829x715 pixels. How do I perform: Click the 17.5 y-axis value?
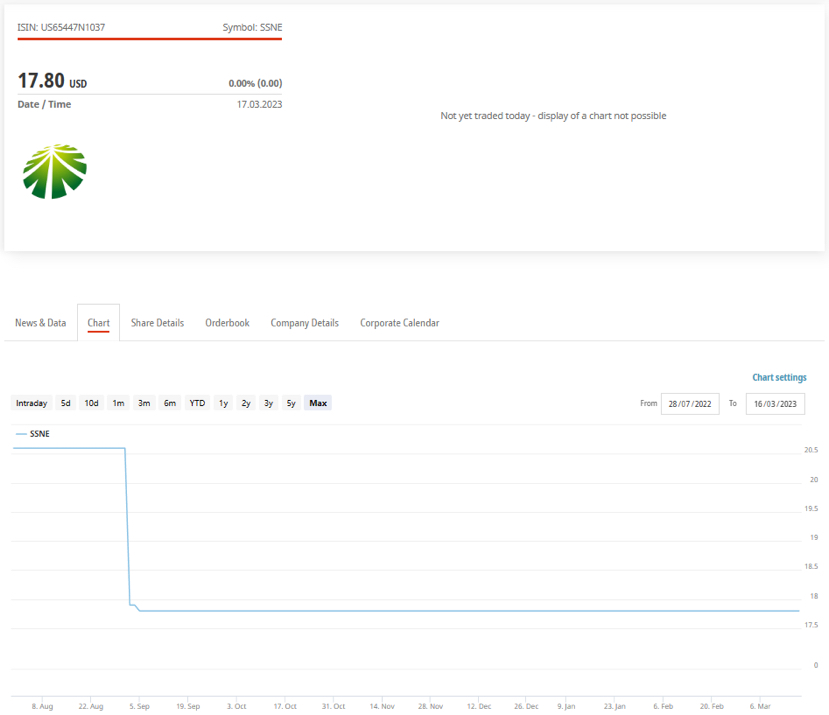[811, 625]
